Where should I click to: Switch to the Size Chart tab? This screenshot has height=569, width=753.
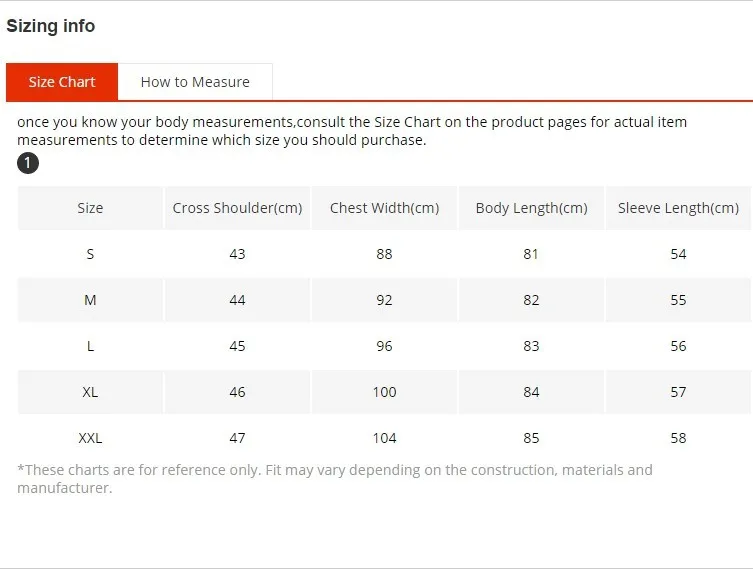62,82
